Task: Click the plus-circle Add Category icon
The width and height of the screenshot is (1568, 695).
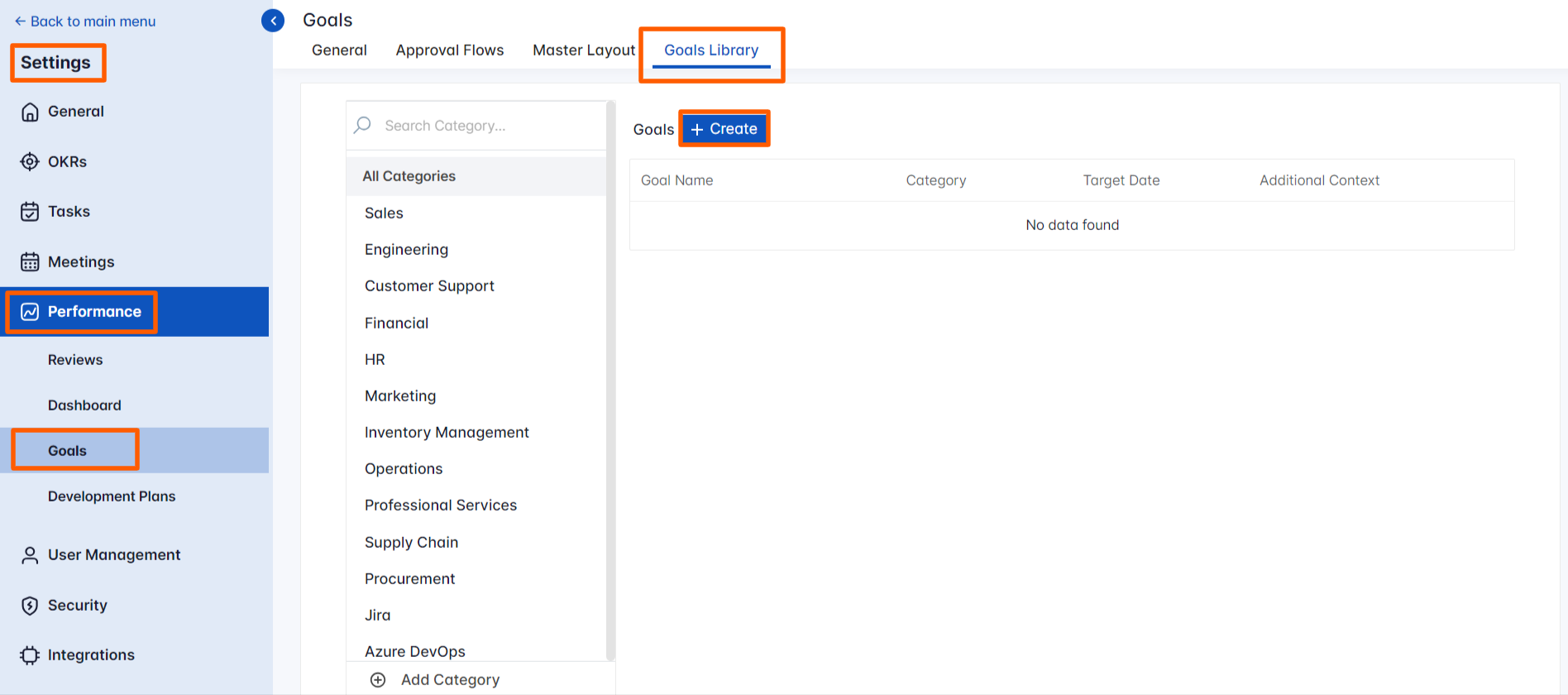Action: coord(378,680)
